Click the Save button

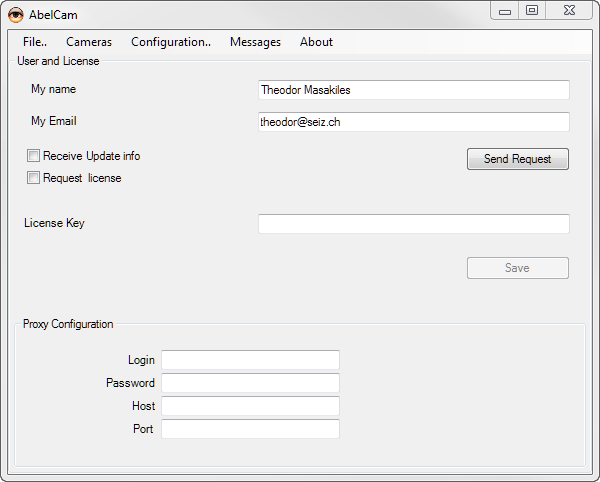[517, 268]
